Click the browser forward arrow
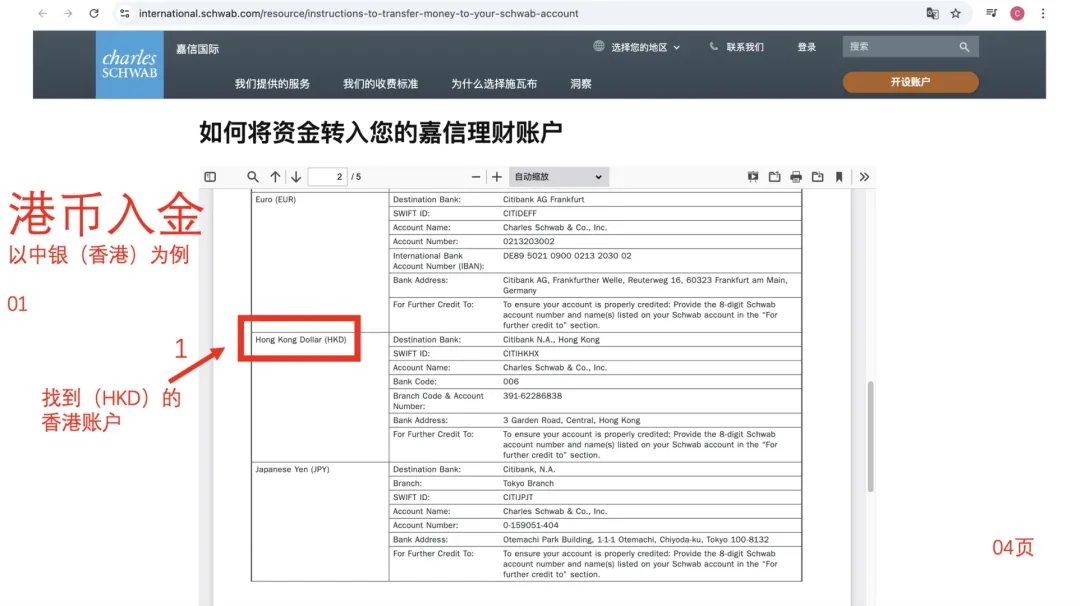Image resolution: width=1080 pixels, height=606 pixels. [68, 13]
